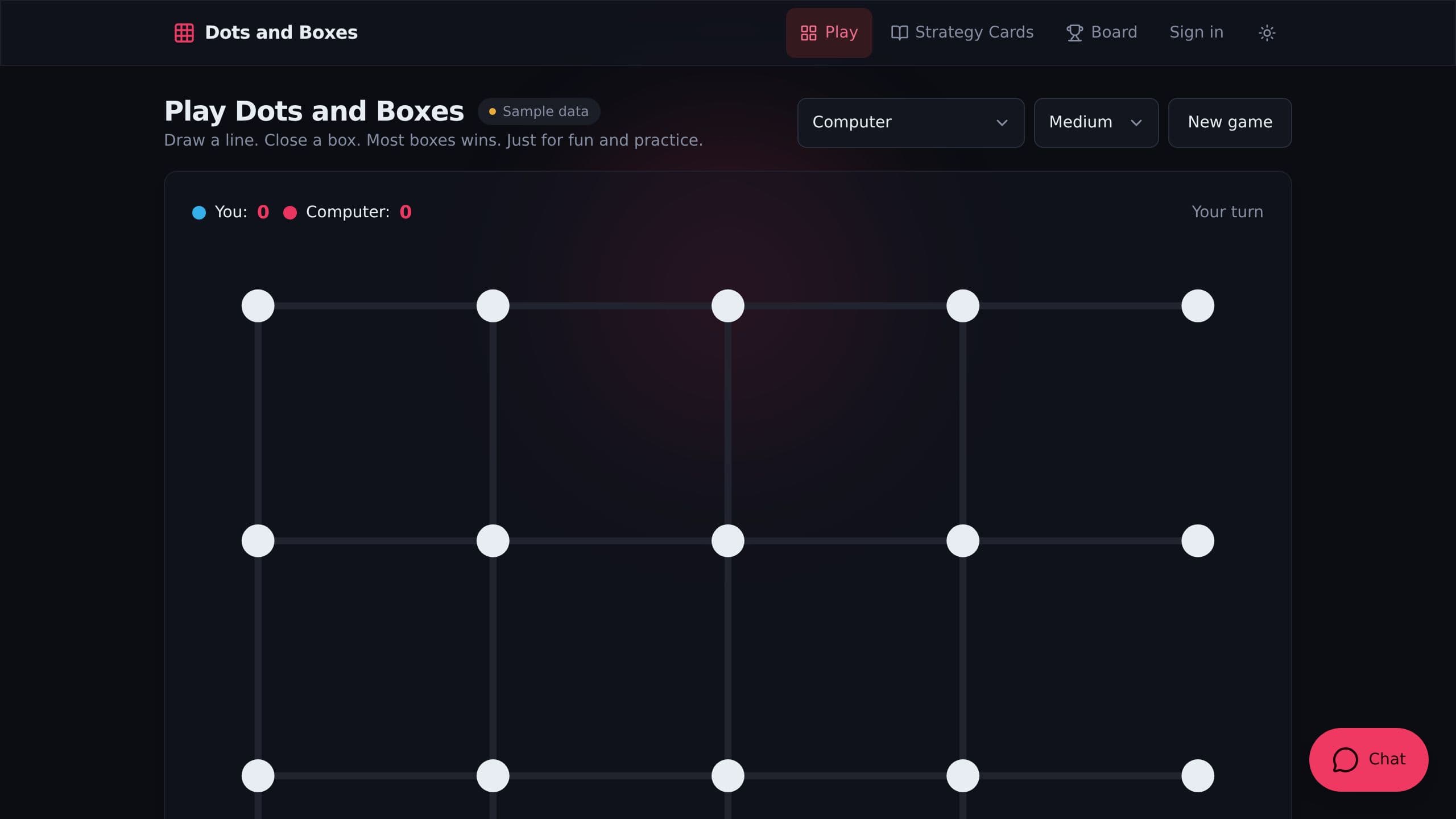This screenshot has width=1456, height=819.
Task: Draw the vertical line between third and fourth top-row boxes
Action: (963, 423)
